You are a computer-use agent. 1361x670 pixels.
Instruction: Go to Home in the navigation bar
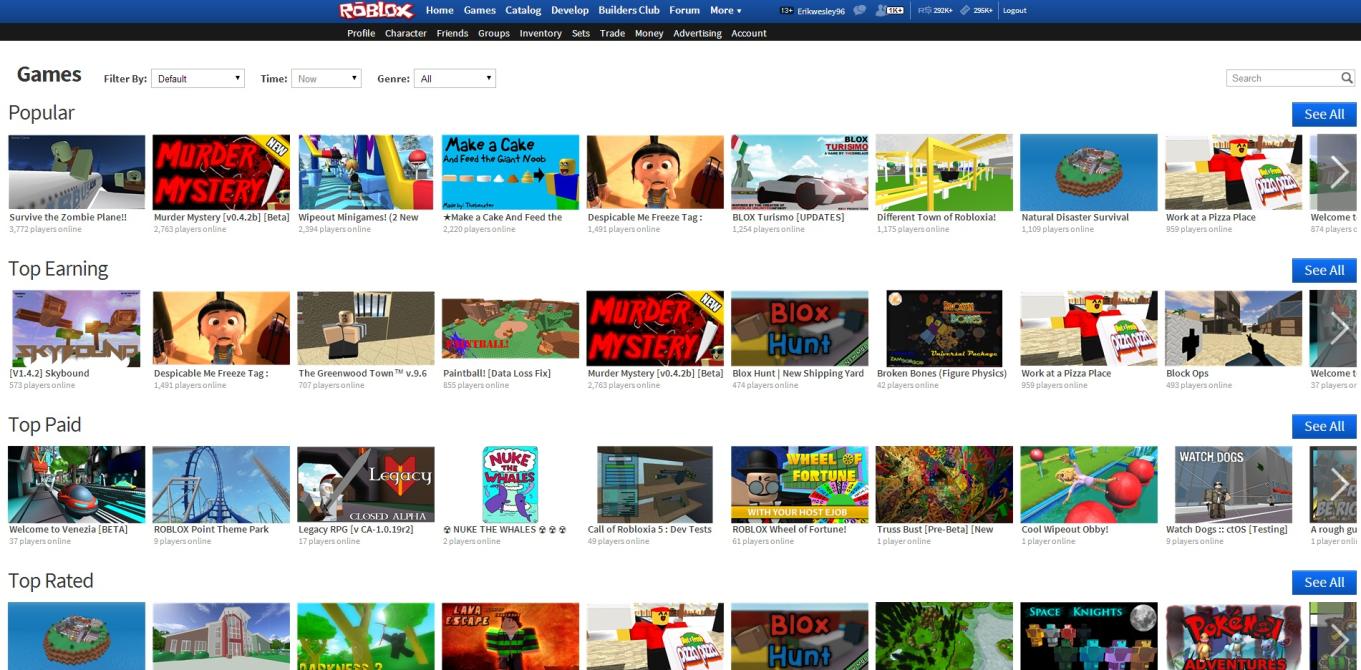click(x=439, y=10)
